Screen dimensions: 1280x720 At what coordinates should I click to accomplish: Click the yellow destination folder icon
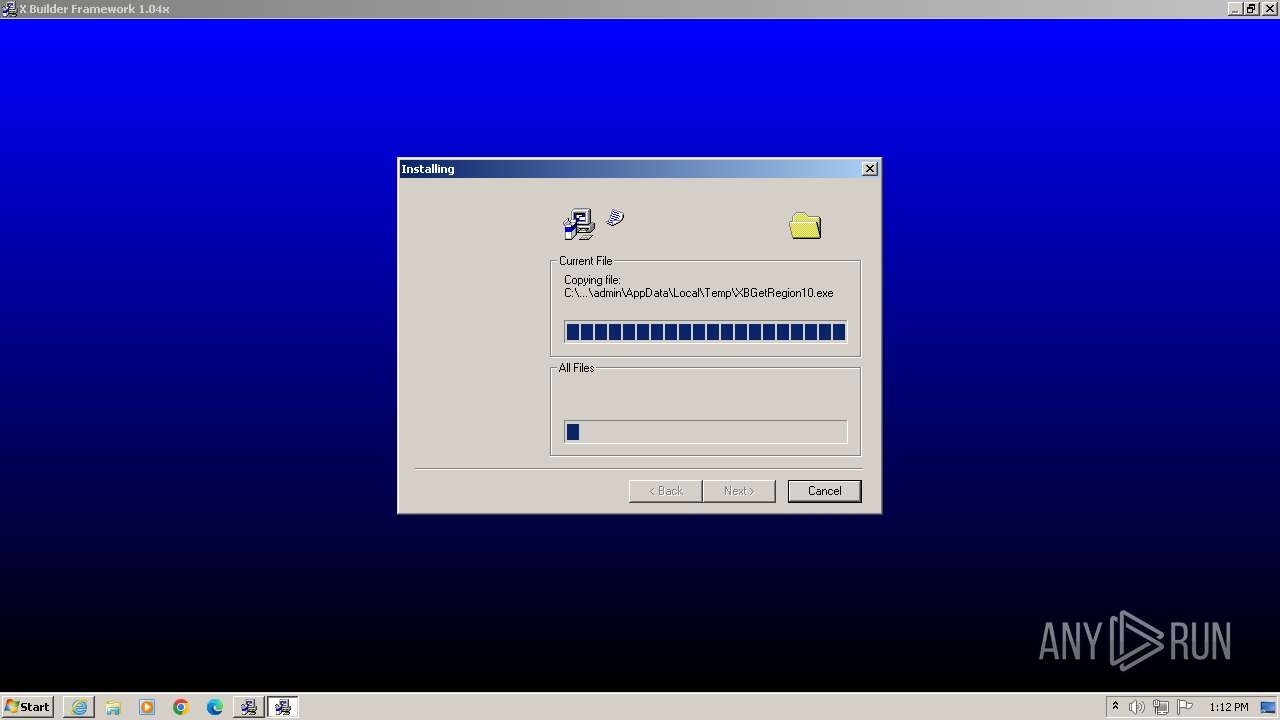coord(805,226)
